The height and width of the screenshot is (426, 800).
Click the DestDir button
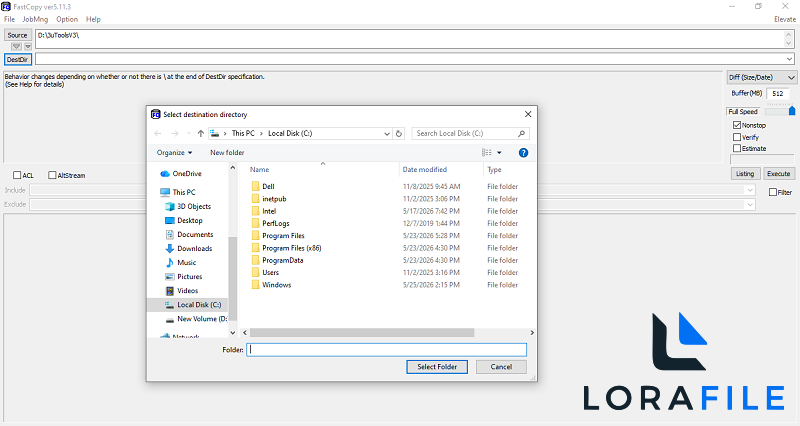18,59
